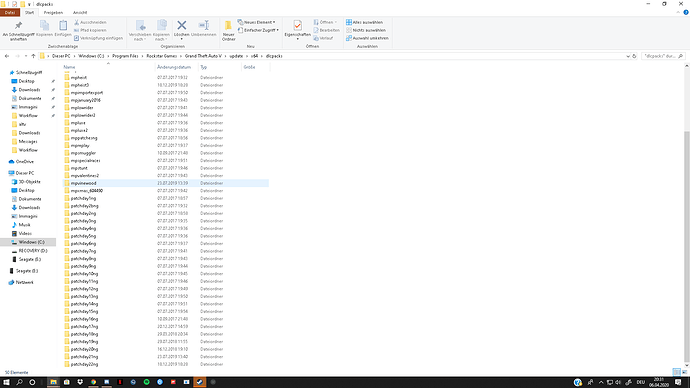Switch to the Ansicht ribbon tab
690x388 pixels.
tap(80, 13)
